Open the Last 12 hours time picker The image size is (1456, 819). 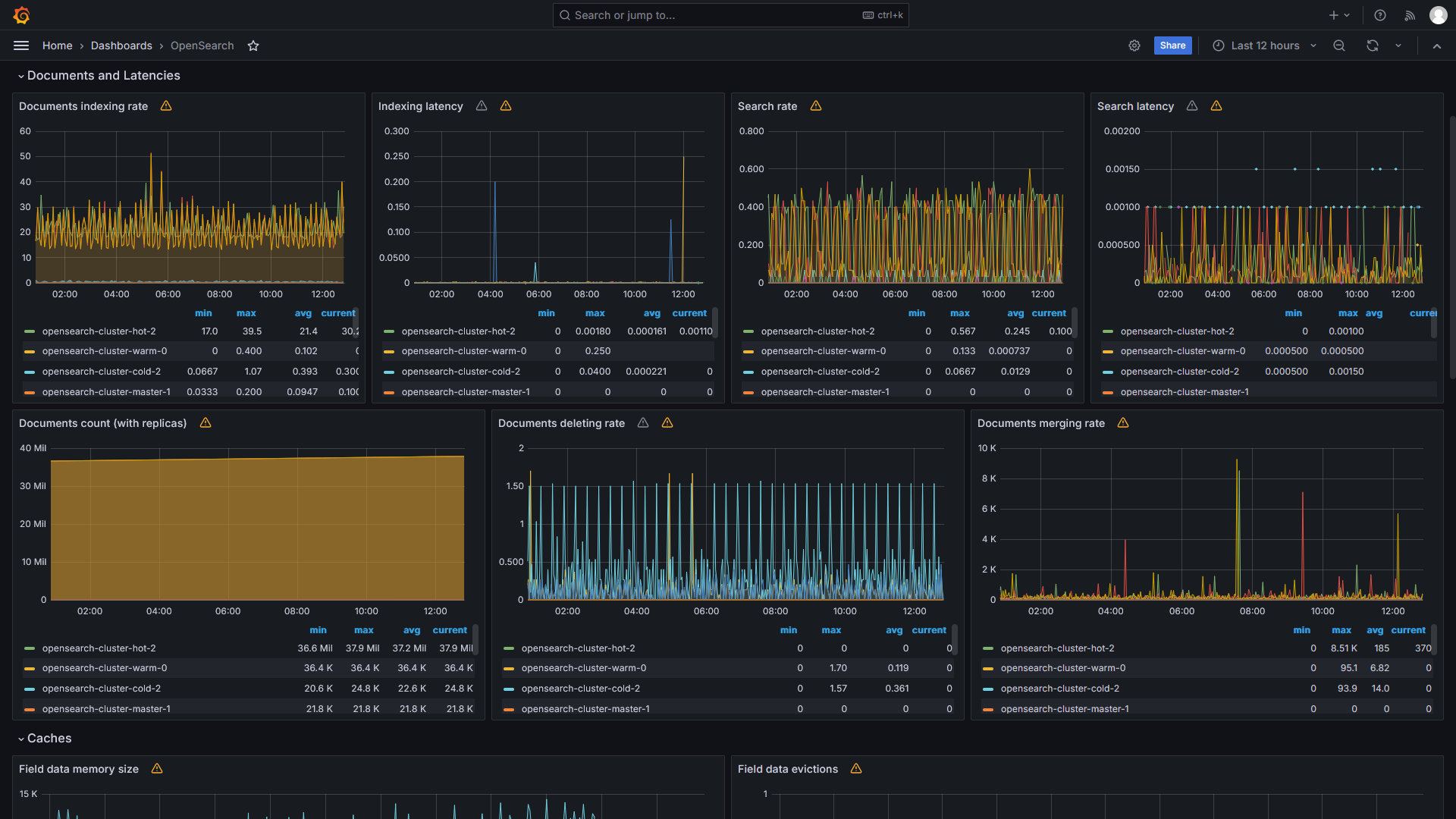point(1265,45)
